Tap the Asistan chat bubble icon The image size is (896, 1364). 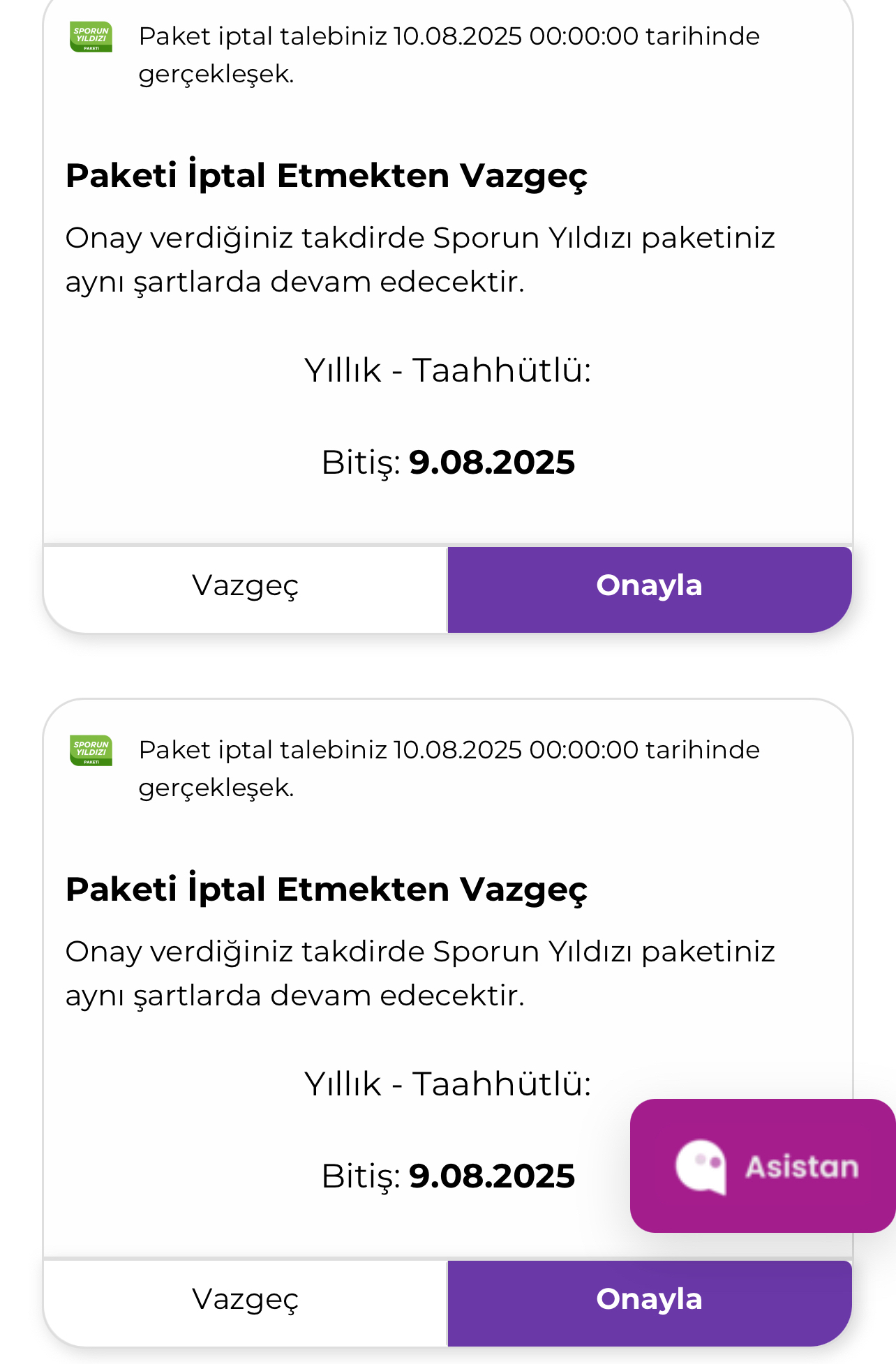click(701, 1167)
